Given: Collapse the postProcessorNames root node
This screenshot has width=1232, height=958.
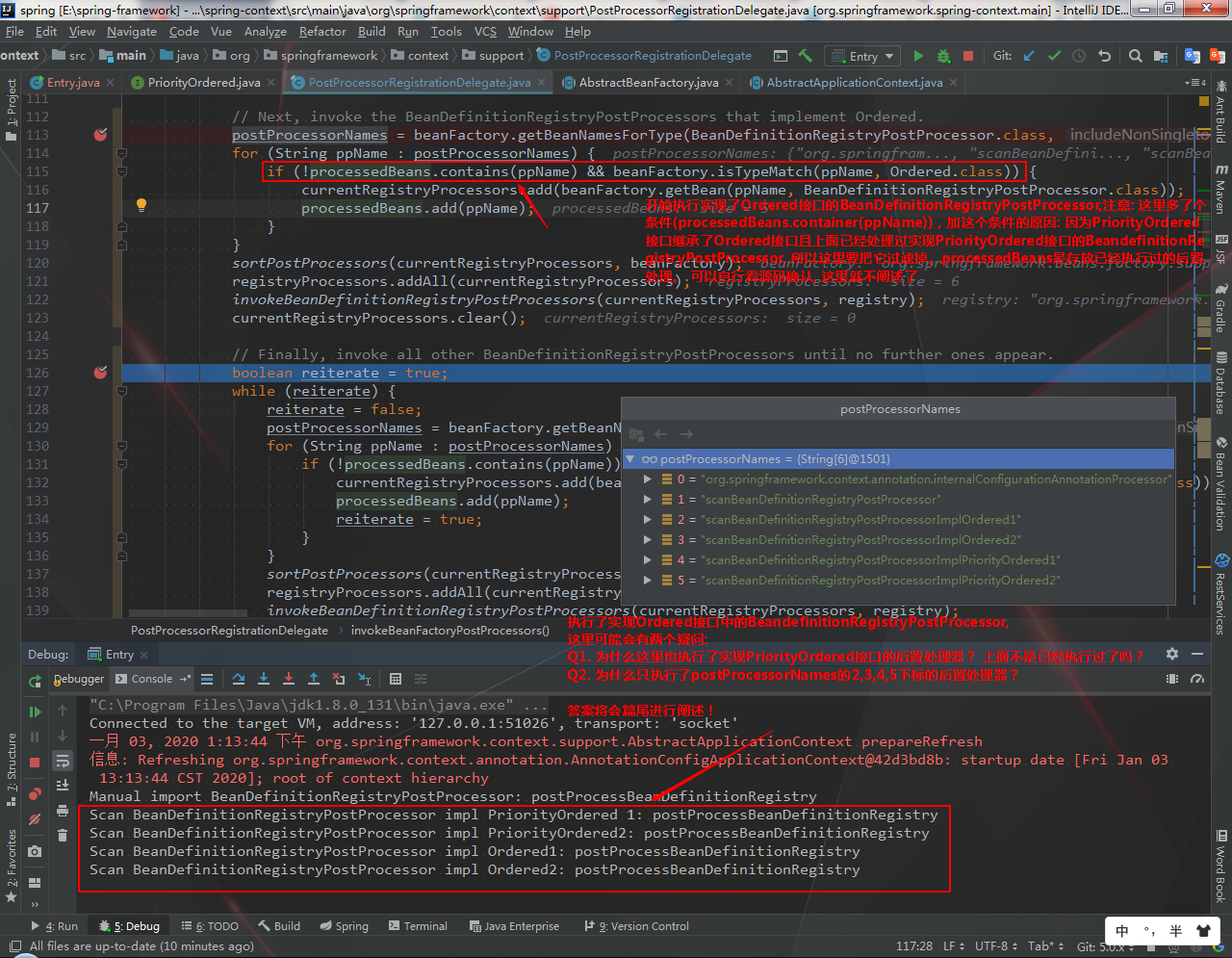Looking at the screenshot, I should tap(630, 459).
